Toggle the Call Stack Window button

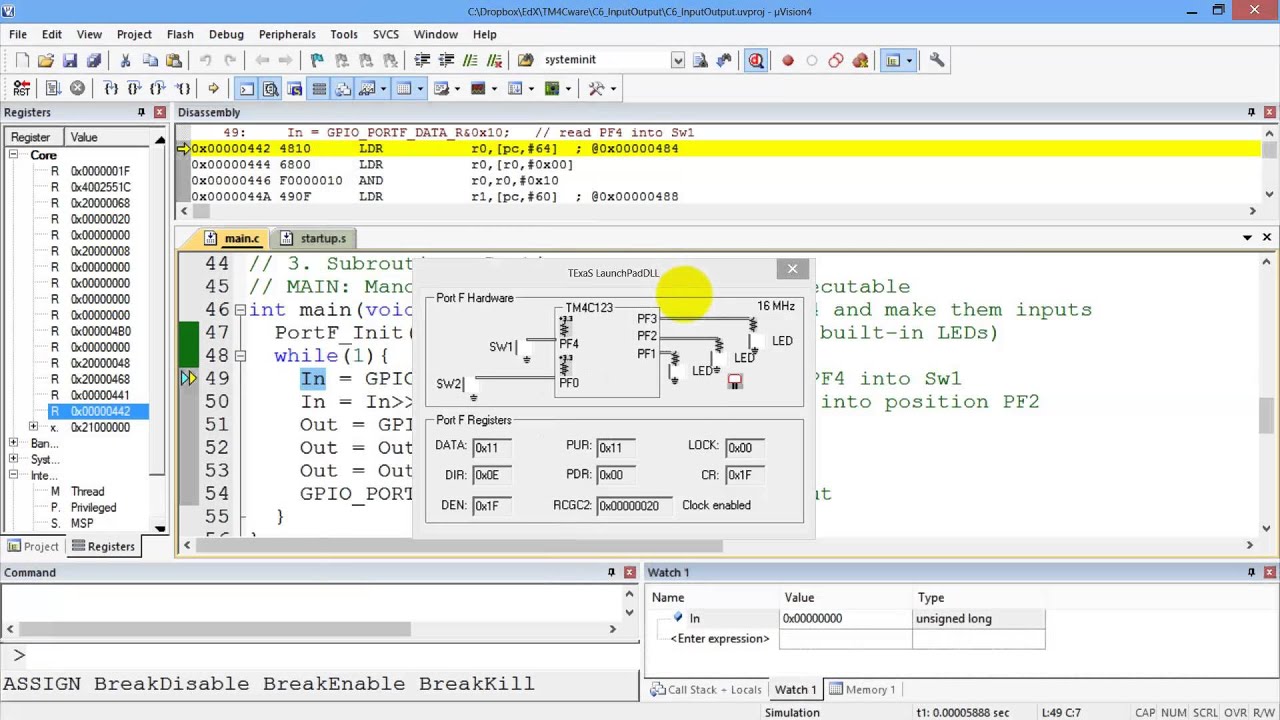(343, 89)
